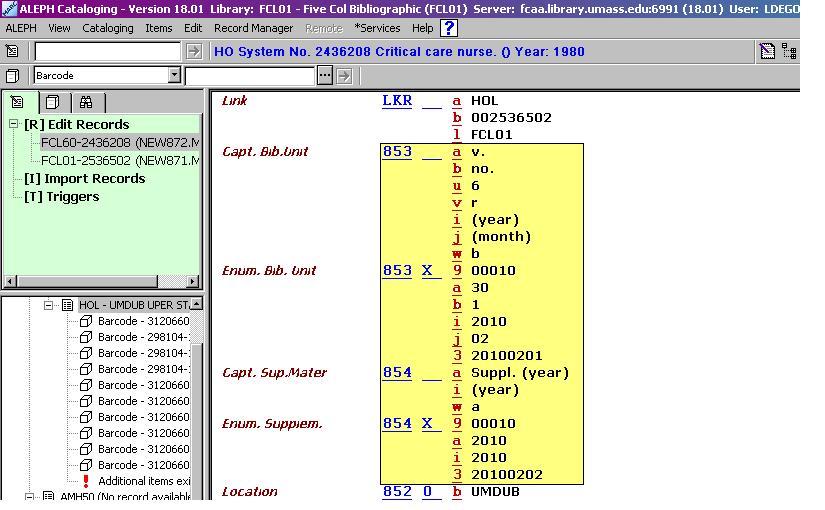Open the Help question mark icon
Image resolution: width=825 pixels, height=510 pixels.
coord(449,28)
